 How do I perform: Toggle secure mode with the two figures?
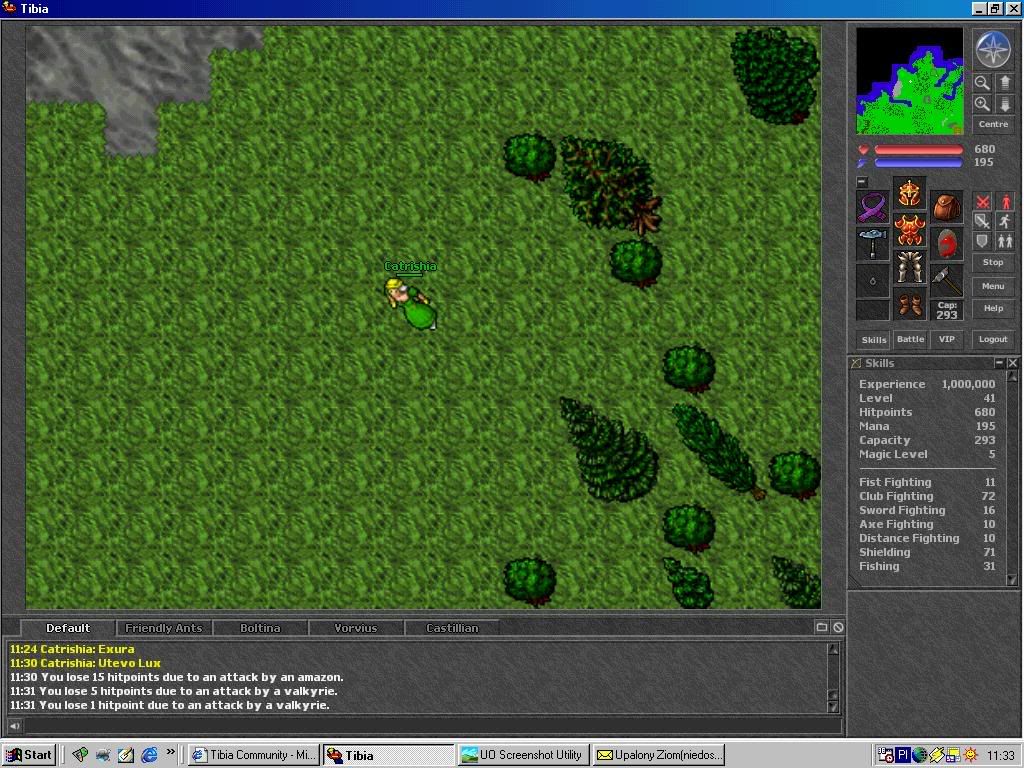[x=1005, y=241]
